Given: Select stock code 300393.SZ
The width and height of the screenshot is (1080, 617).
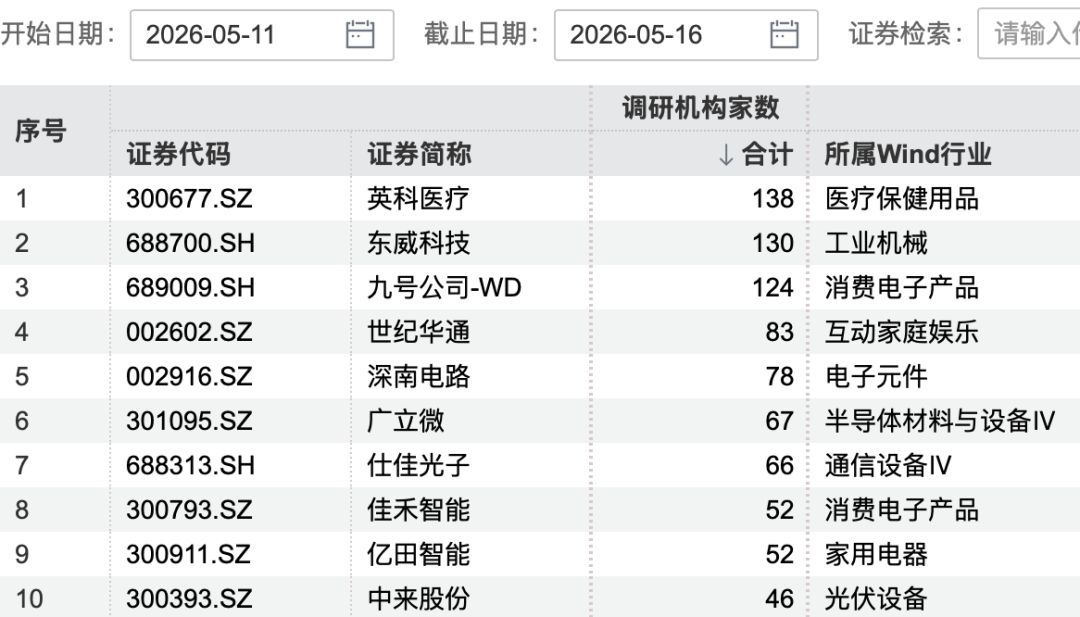Looking at the screenshot, I should (189, 598).
